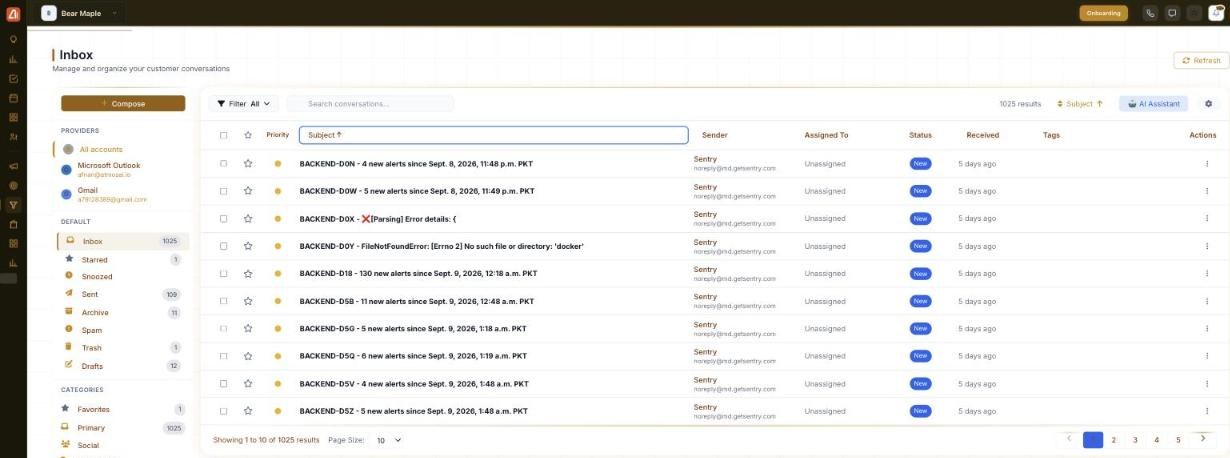This screenshot has width=1230, height=458.
Task: Open the Drafts folder
Action: (123, 366)
